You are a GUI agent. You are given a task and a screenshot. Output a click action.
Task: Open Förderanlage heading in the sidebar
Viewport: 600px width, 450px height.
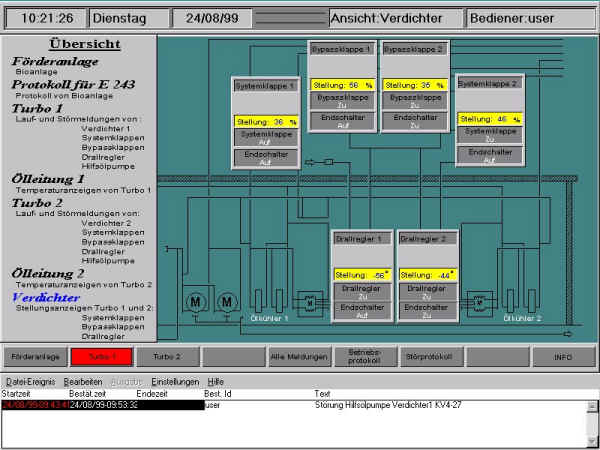pyautogui.click(x=55, y=61)
